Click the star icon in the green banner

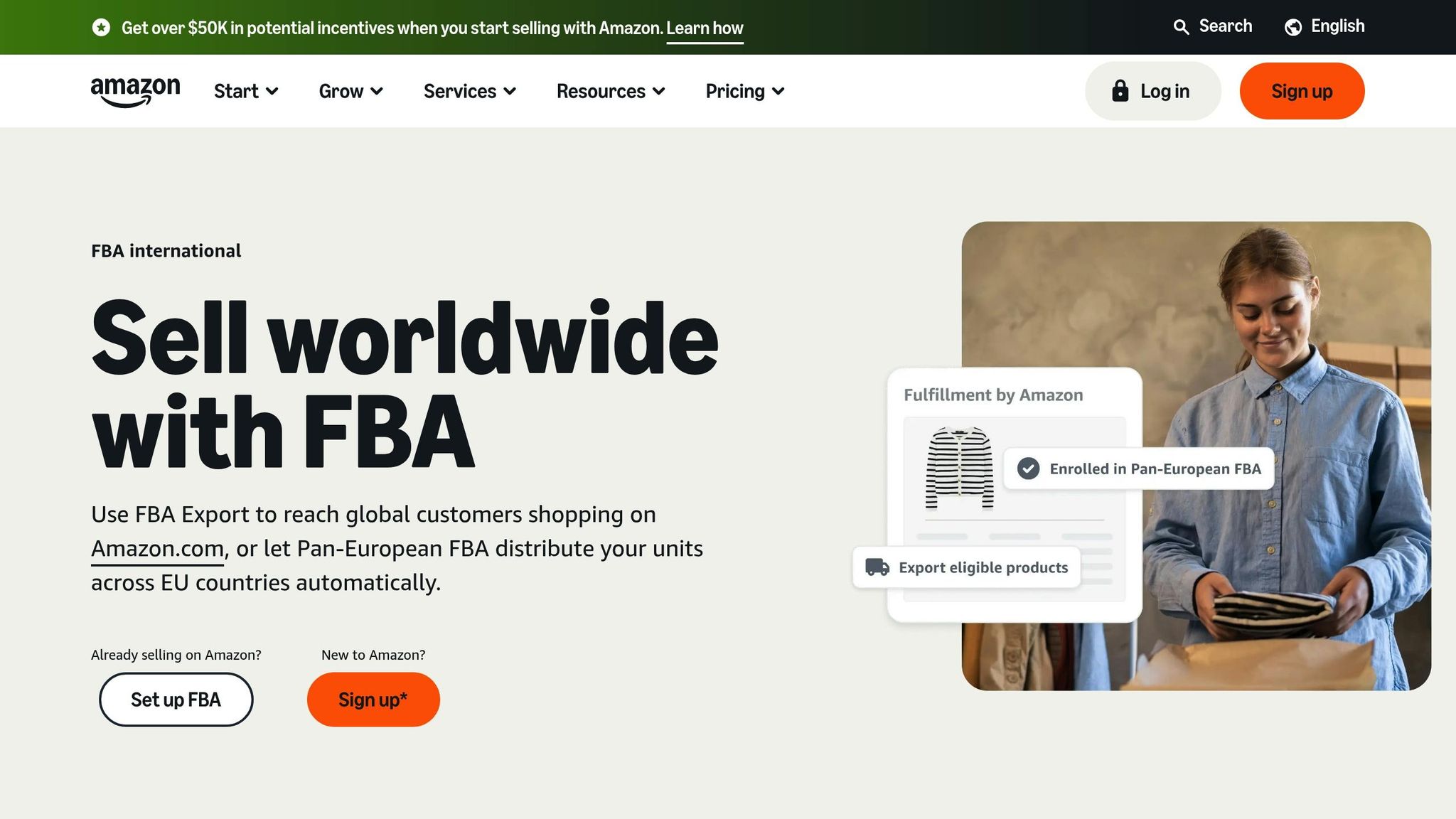[102, 28]
